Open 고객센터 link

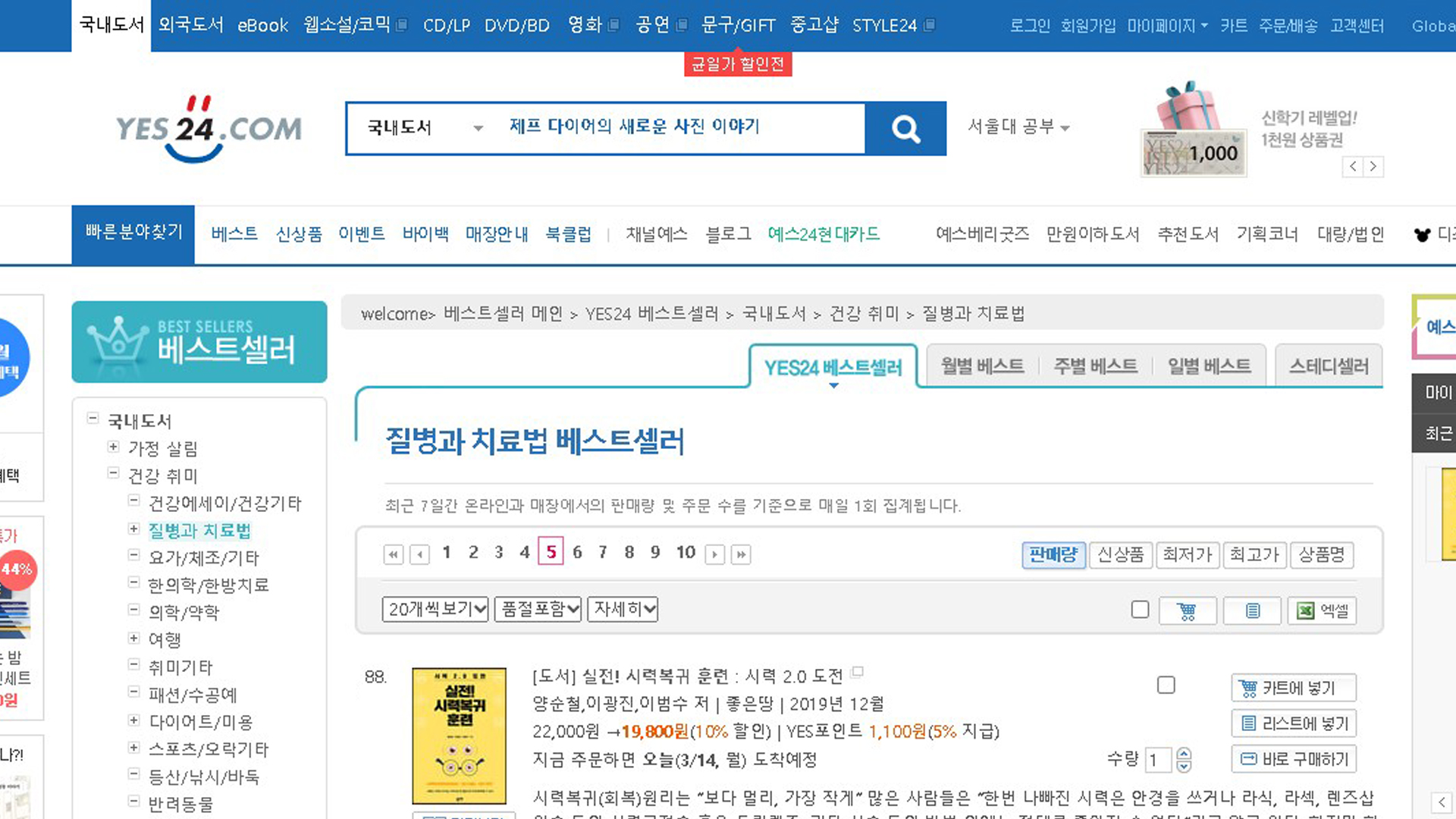click(1357, 26)
